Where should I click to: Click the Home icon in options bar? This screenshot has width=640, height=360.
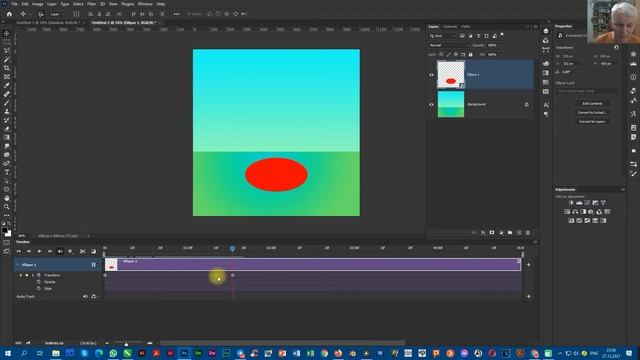coord(9,14)
